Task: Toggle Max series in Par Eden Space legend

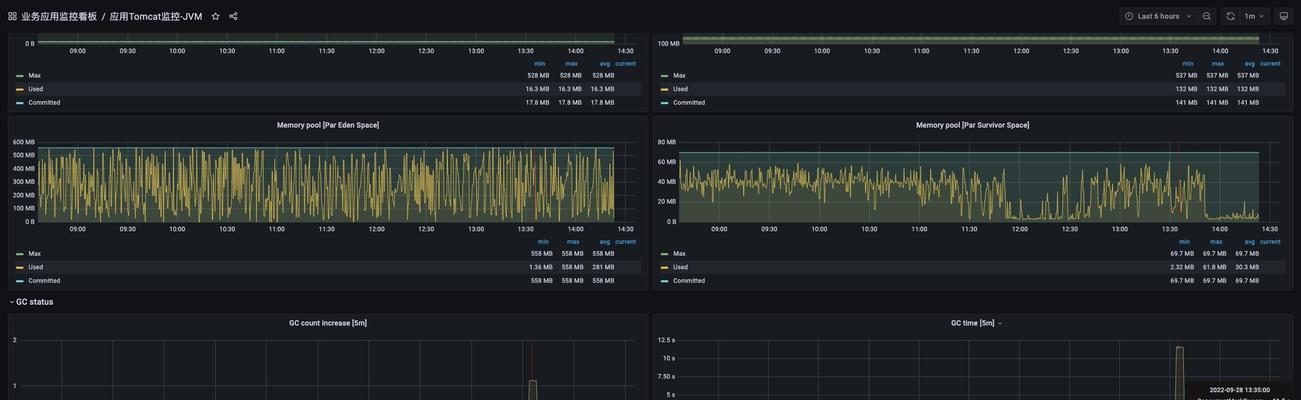Action: 35,254
